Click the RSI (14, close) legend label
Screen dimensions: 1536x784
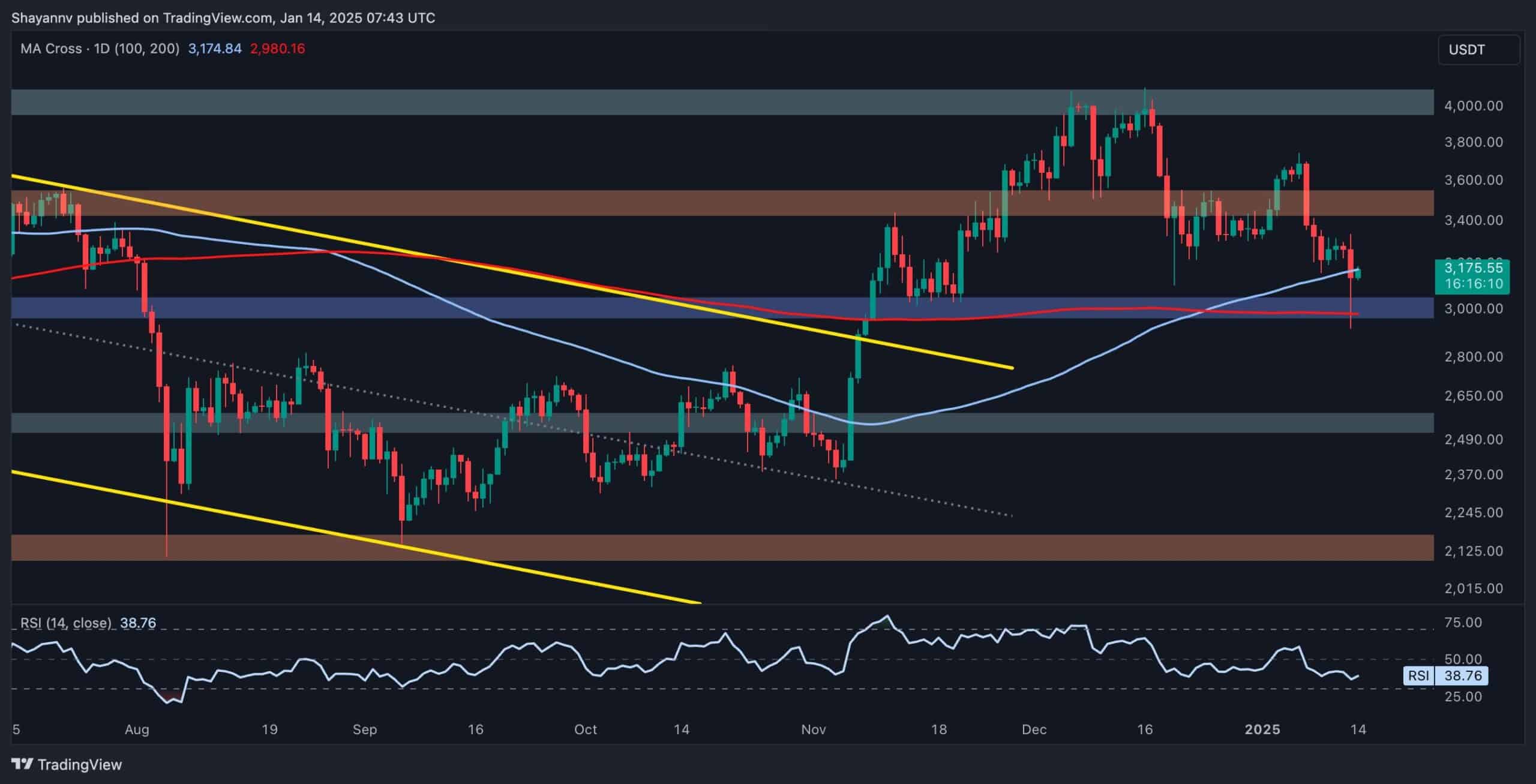[x=66, y=623]
